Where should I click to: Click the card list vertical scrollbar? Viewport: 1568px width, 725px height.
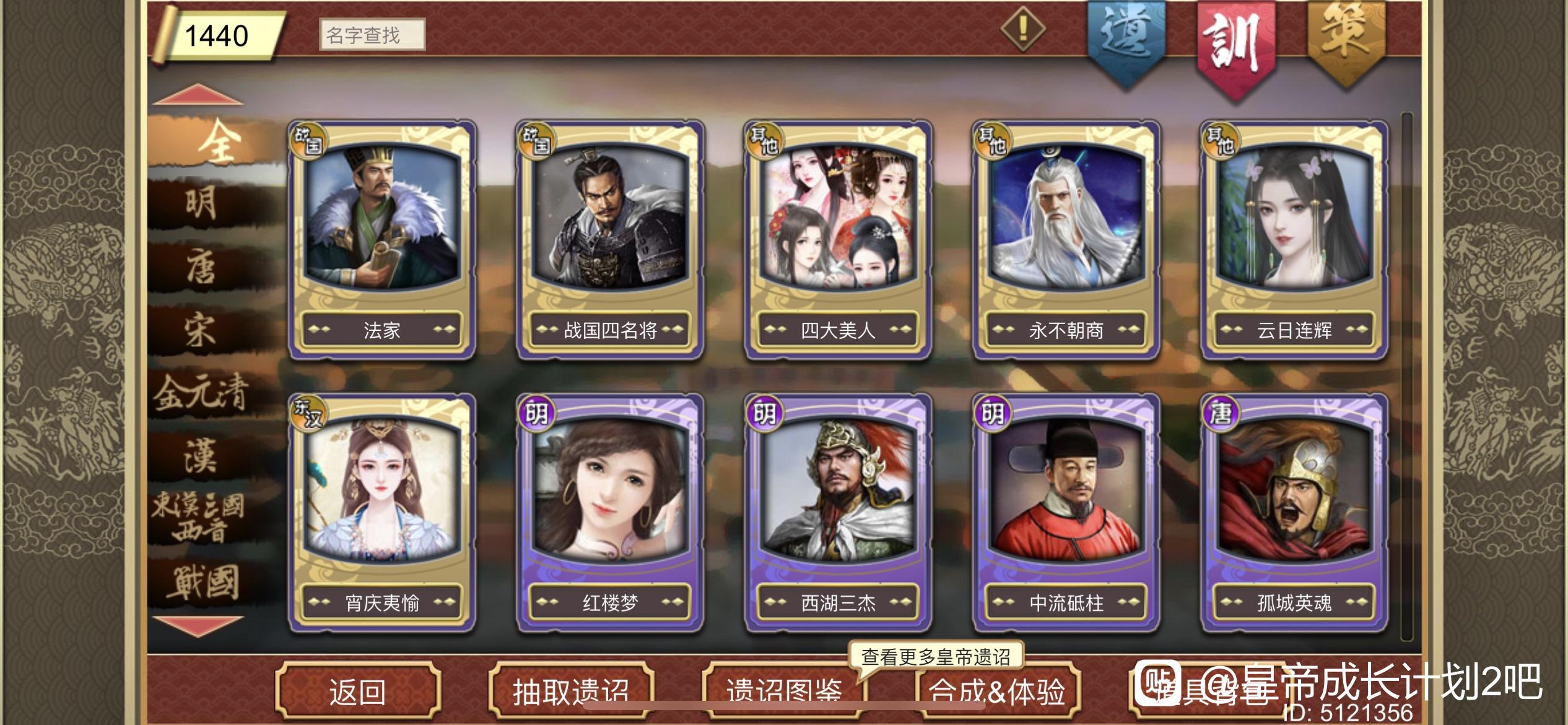[1406, 376]
